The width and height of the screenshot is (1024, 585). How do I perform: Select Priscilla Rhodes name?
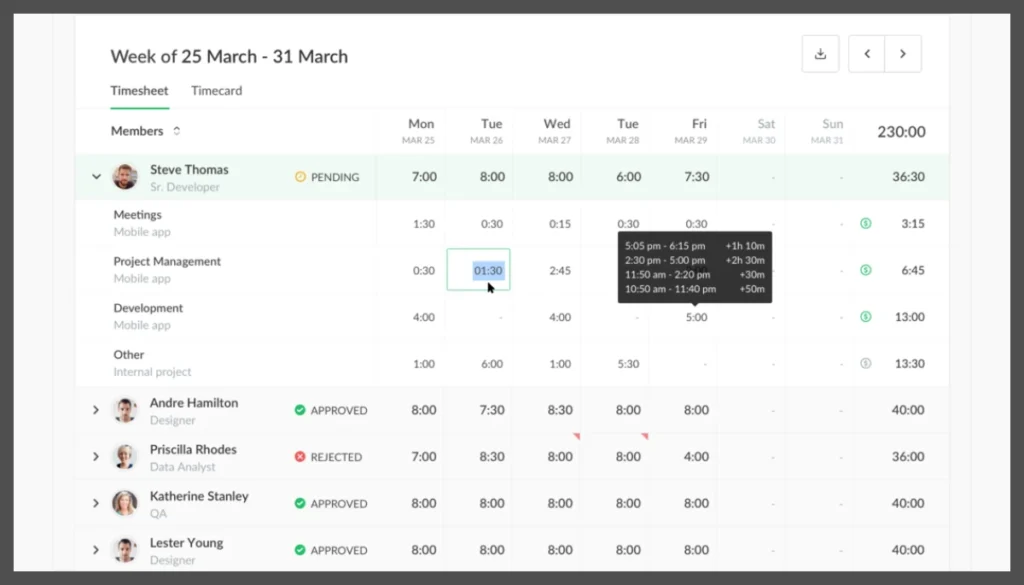(193, 449)
